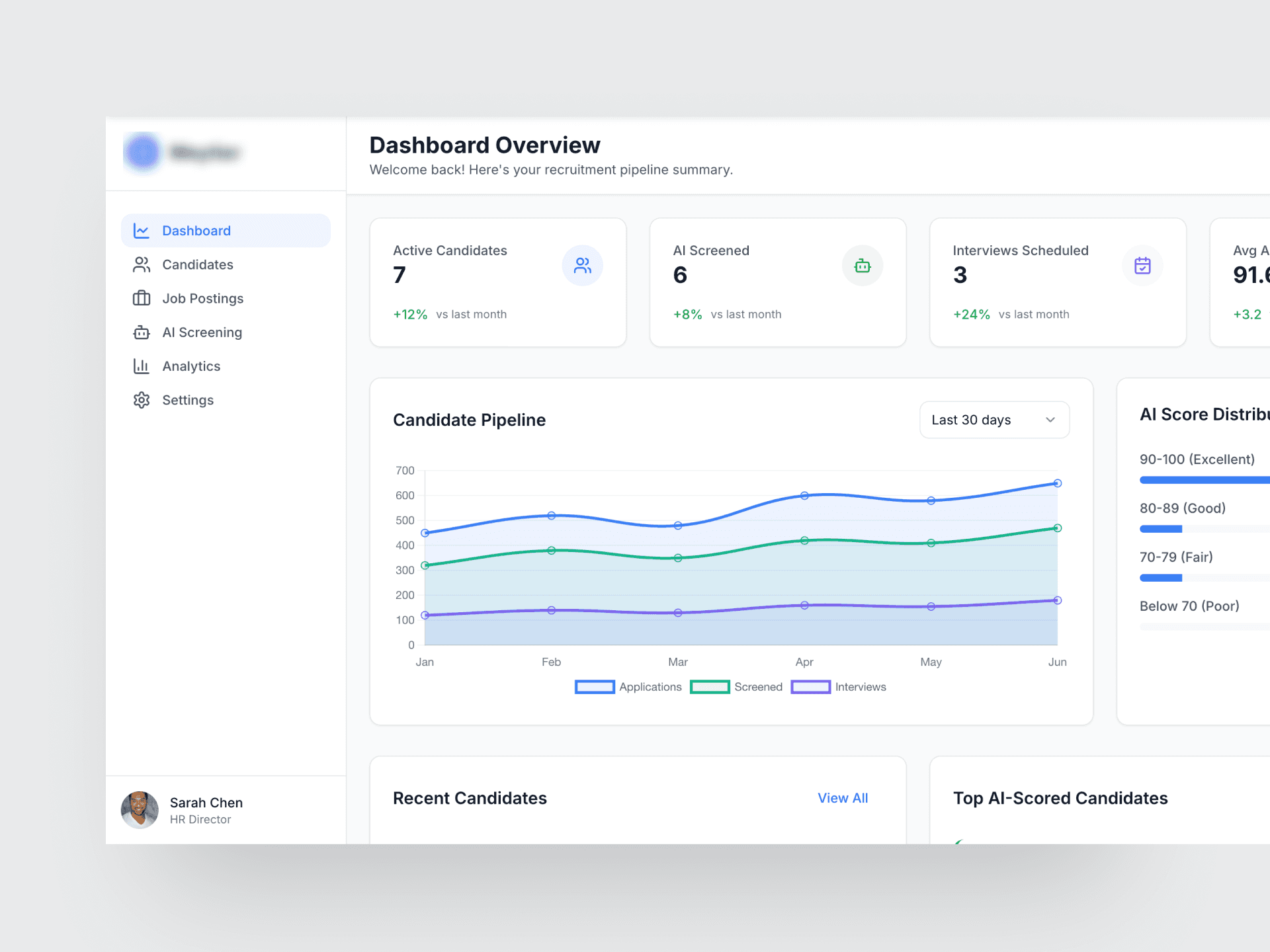1270x952 pixels.
Task: Go to the Job Postings section
Action: point(202,298)
